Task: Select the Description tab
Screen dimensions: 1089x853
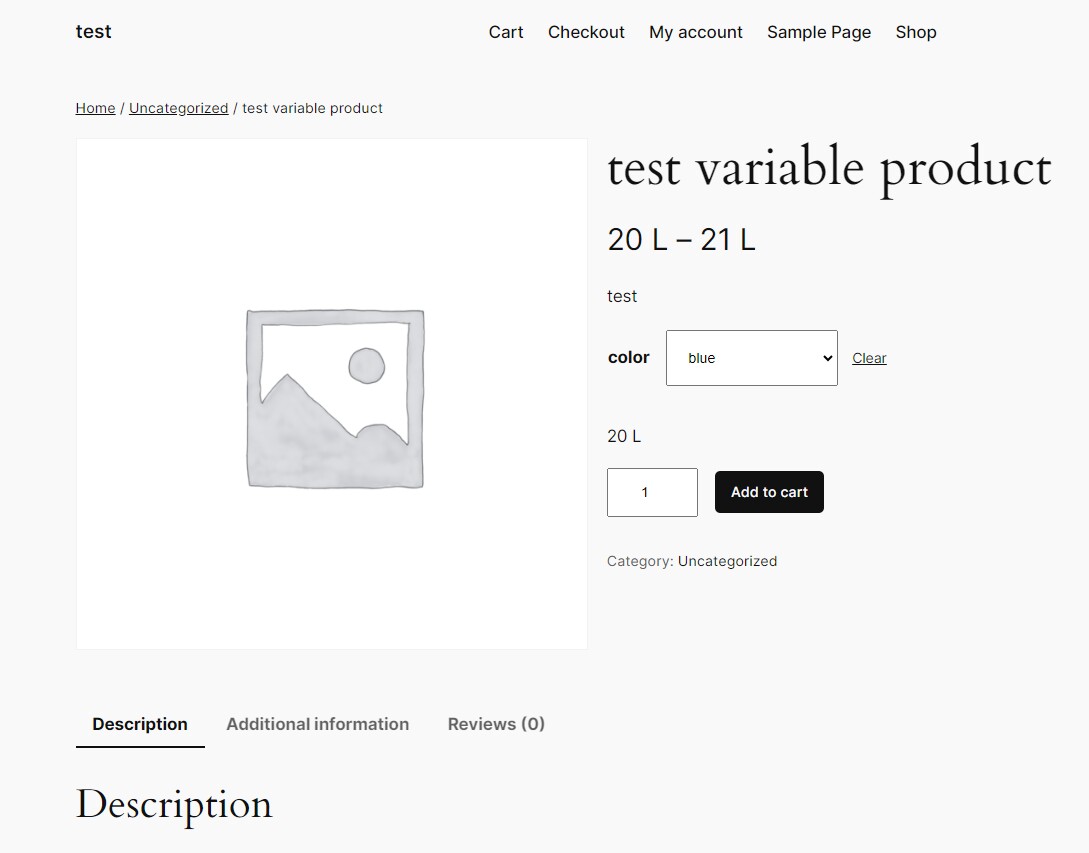Action: pos(139,723)
